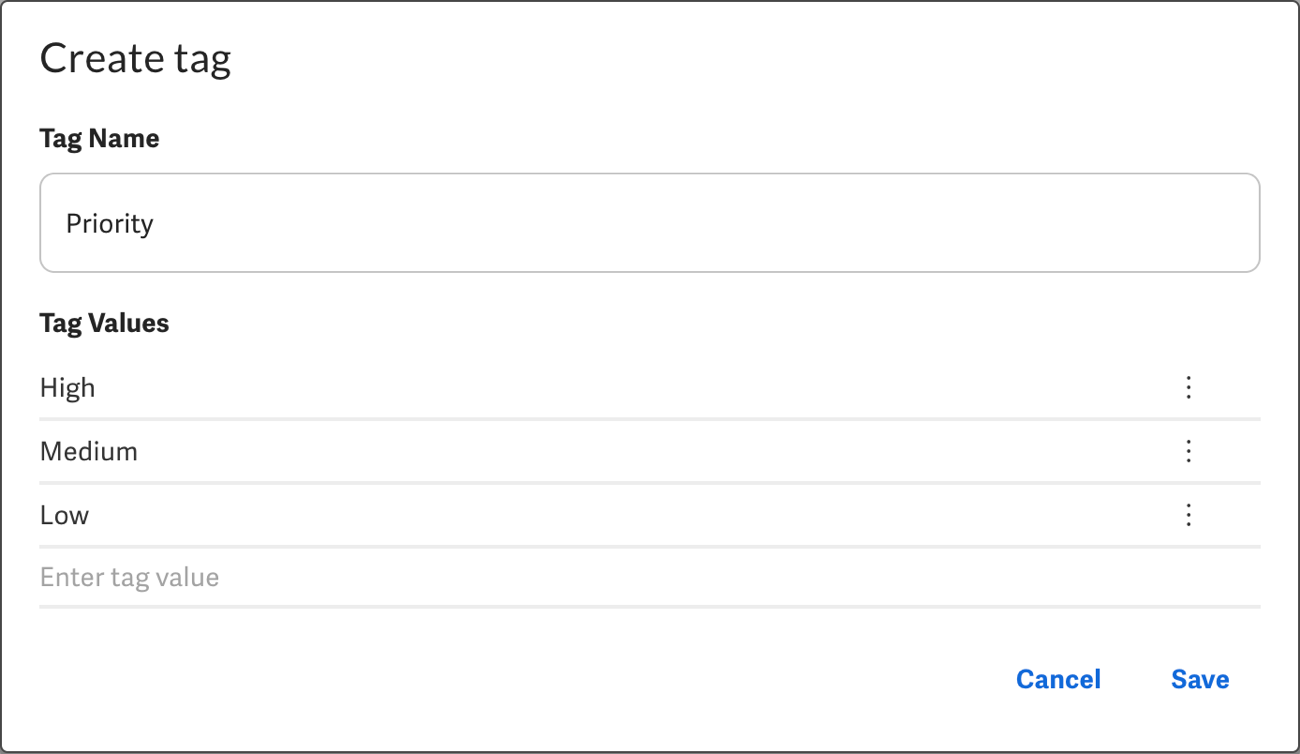
Task: Select the High tag value text
Action: coord(68,387)
